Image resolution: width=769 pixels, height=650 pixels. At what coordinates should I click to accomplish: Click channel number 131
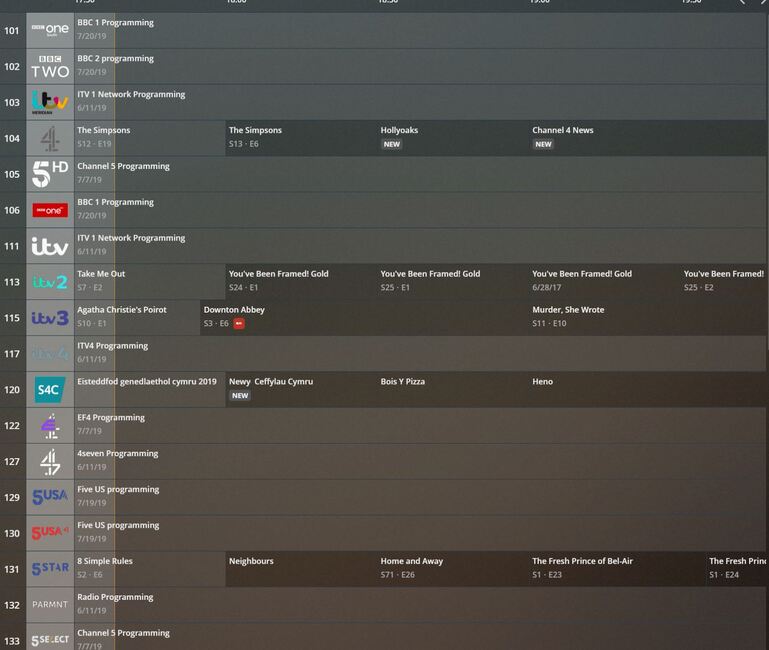click(x=12, y=569)
